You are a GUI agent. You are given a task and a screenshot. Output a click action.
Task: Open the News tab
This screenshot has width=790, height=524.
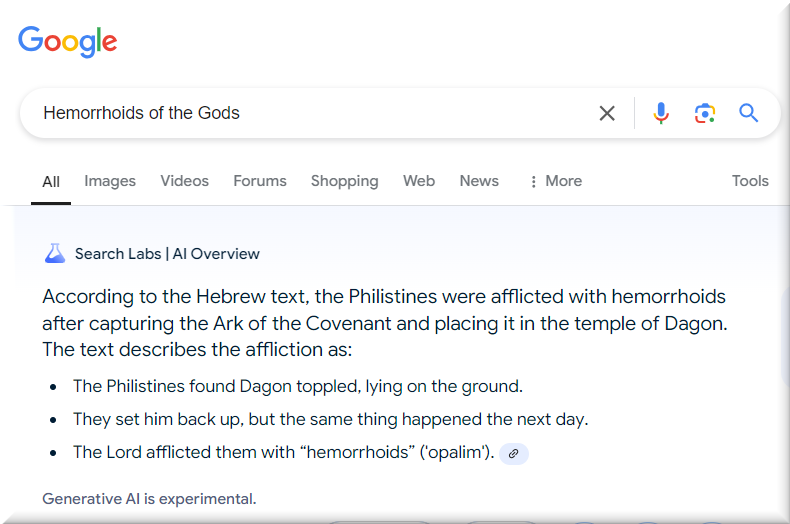coord(479,181)
